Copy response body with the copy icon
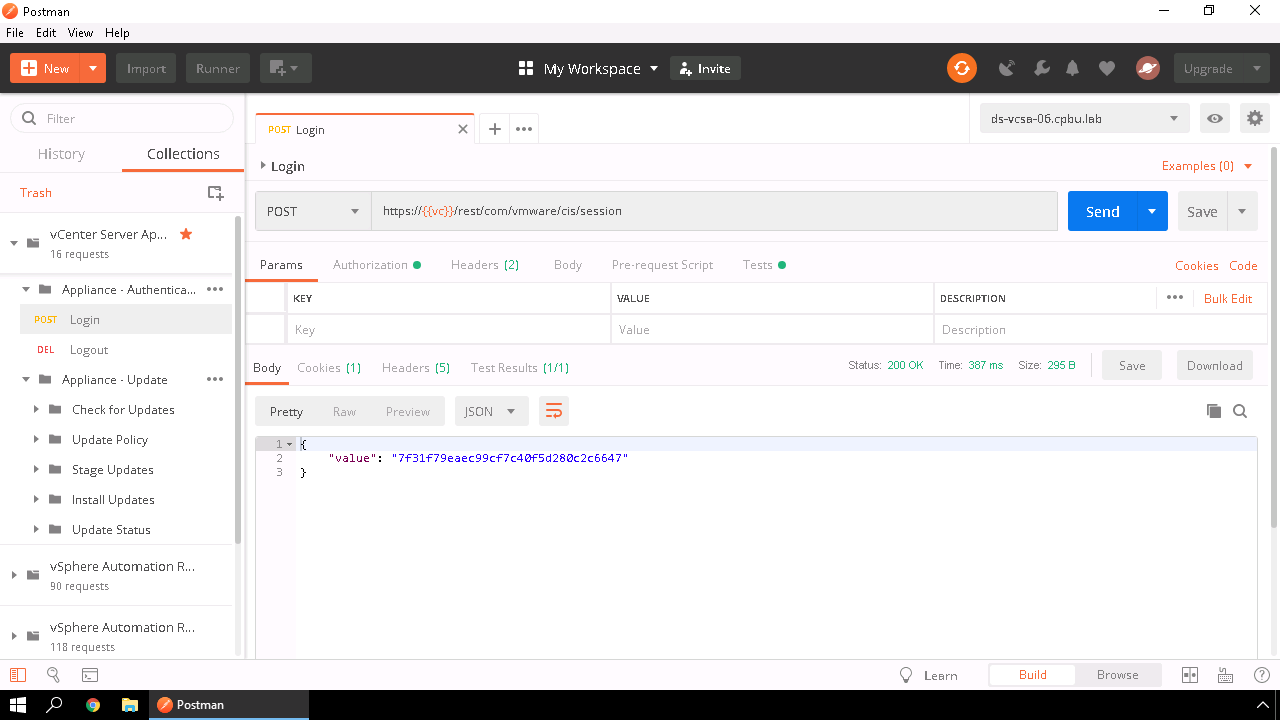 tap(1214, 411)
